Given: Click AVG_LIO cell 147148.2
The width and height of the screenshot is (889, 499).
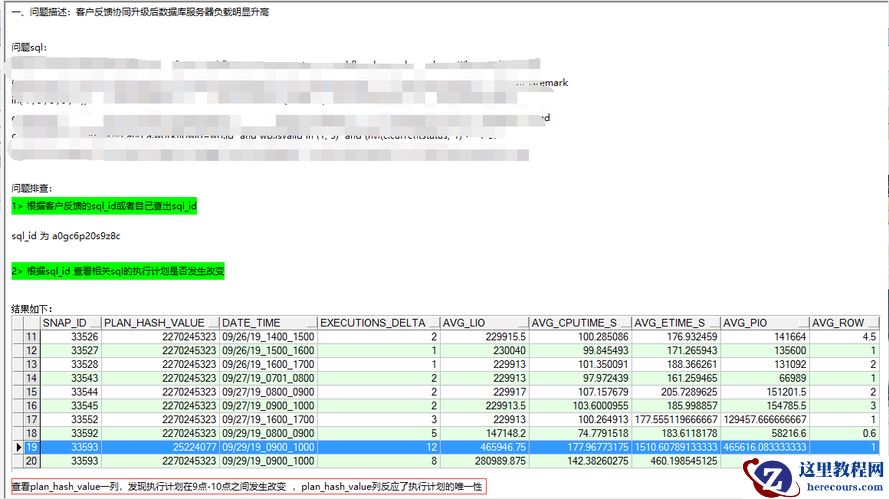Looking at the screenshot, I should tap(484, 433).
